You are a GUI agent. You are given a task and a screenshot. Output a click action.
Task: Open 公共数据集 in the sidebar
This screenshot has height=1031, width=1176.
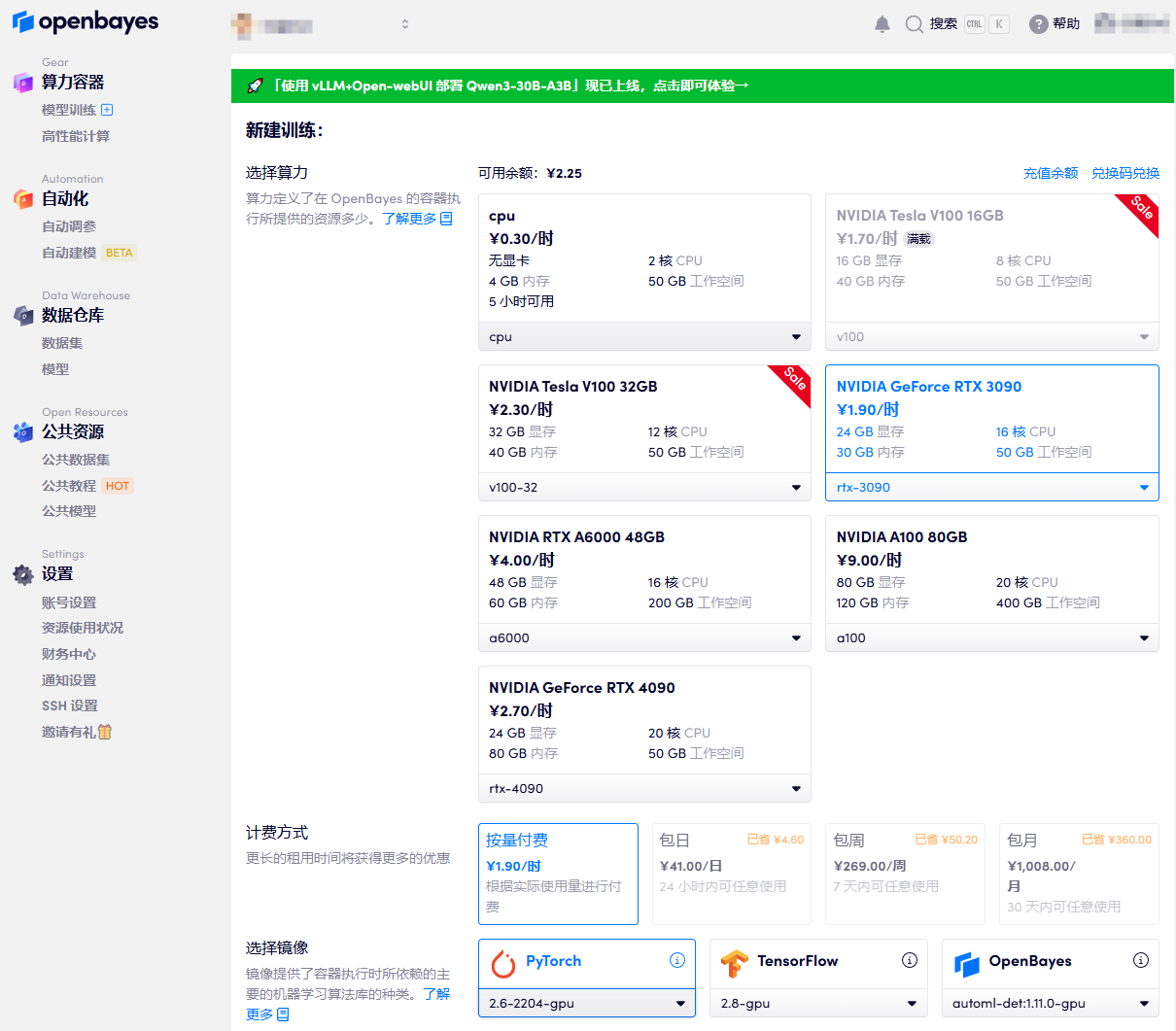tap(76, 460)
